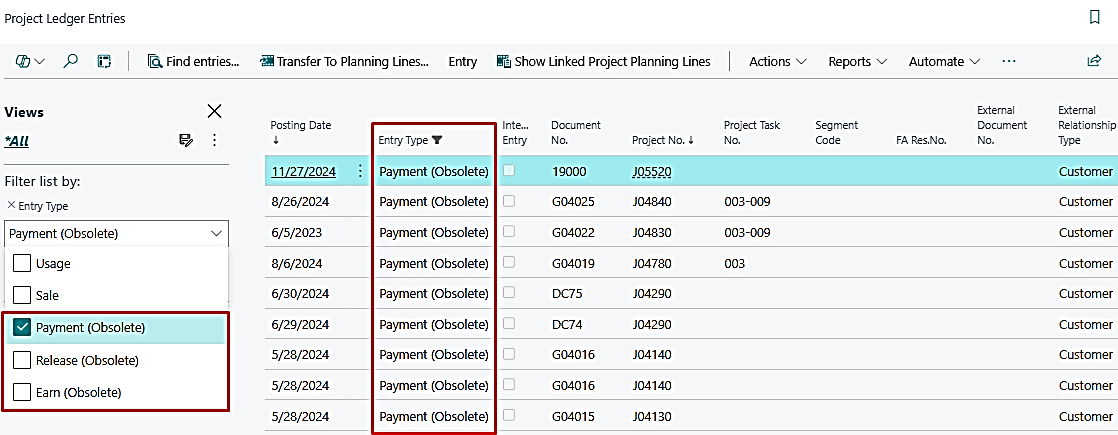Uncheck the Payment (Obsolete) checkbox
This screenshot has width=1118, height=435.
(22, 328)
